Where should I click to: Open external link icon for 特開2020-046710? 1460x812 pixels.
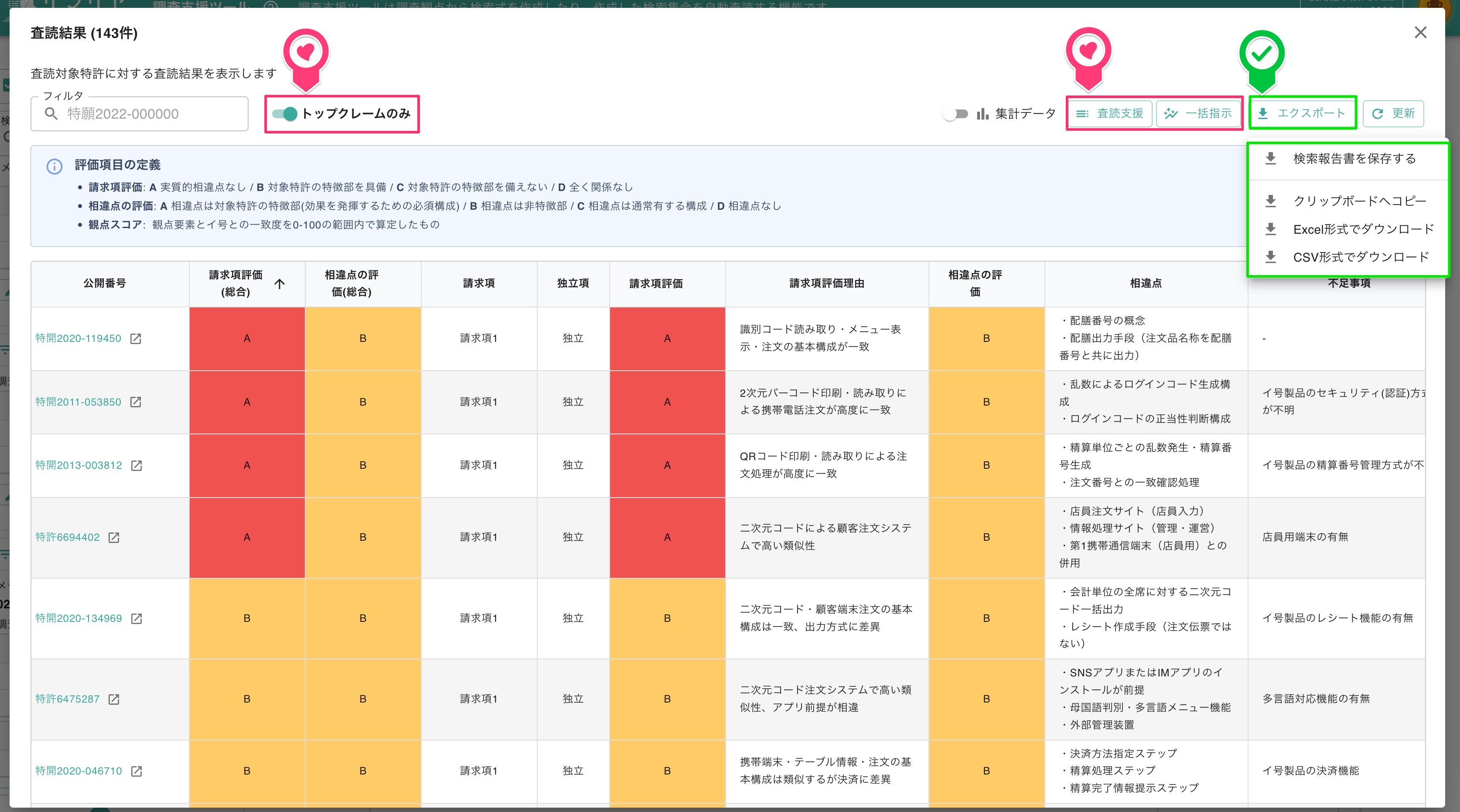click(x=136, y=771)
